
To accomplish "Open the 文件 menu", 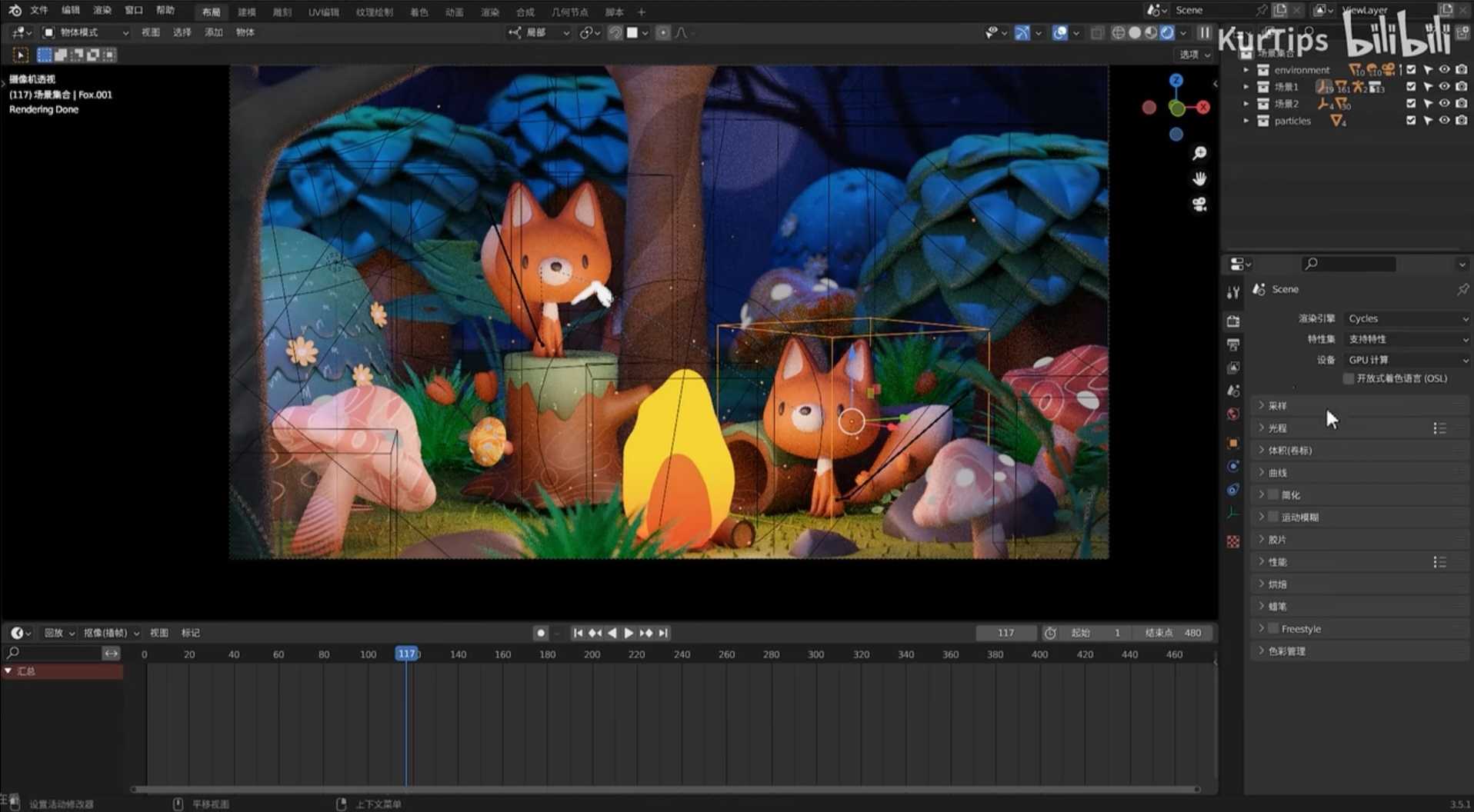I will coord(39,10).
